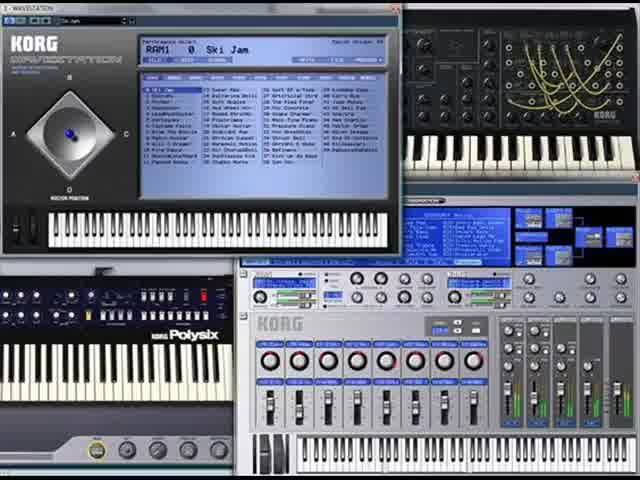Click top-left large knob on the MS-20 panel
The image size is (640, 480).
click(x=424, y=45)
